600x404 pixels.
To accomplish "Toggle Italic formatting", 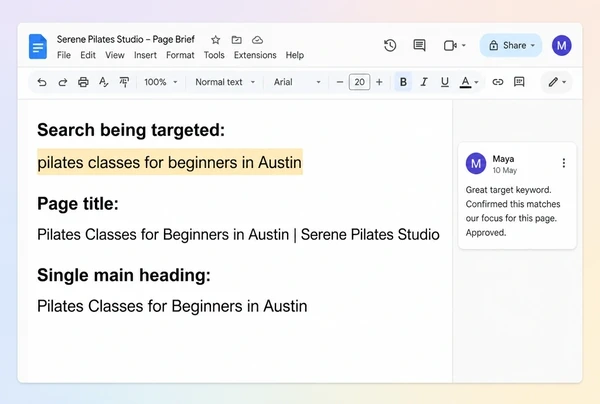I will click(x=424, y=82).
